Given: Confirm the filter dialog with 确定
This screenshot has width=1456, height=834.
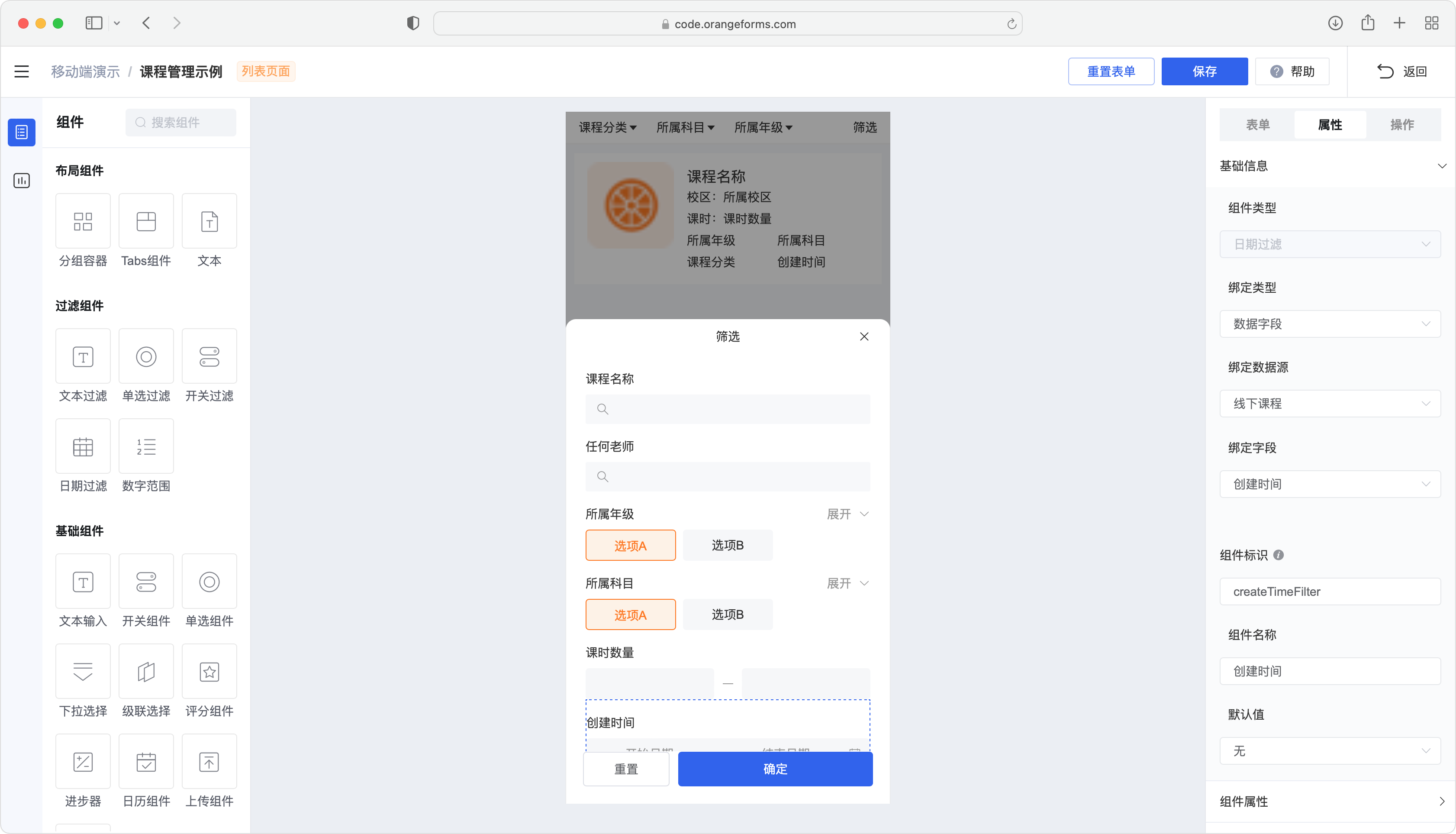Looking at the screenshot, I should pos(775,769).
